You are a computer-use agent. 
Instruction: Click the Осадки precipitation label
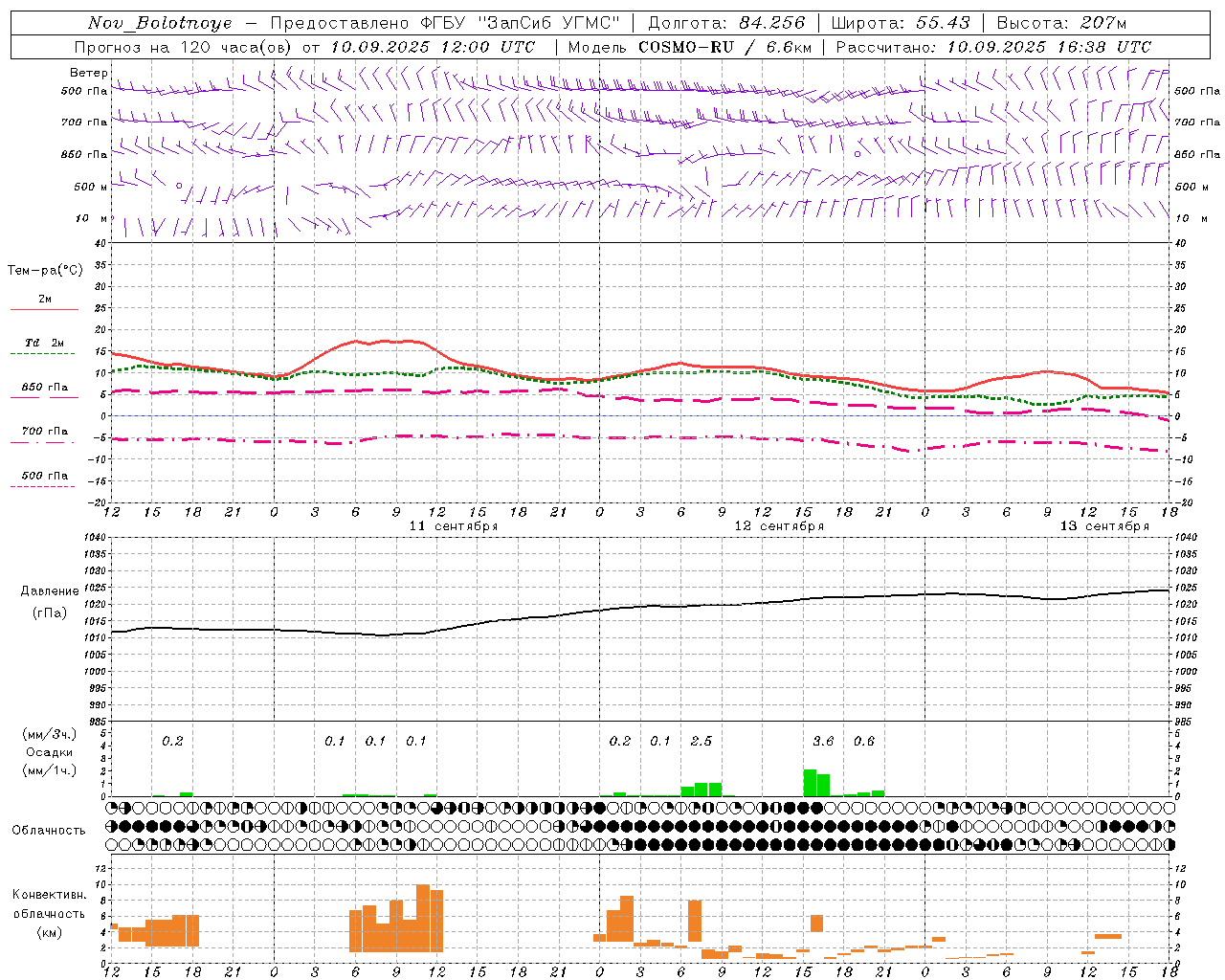tap(49, 752)
